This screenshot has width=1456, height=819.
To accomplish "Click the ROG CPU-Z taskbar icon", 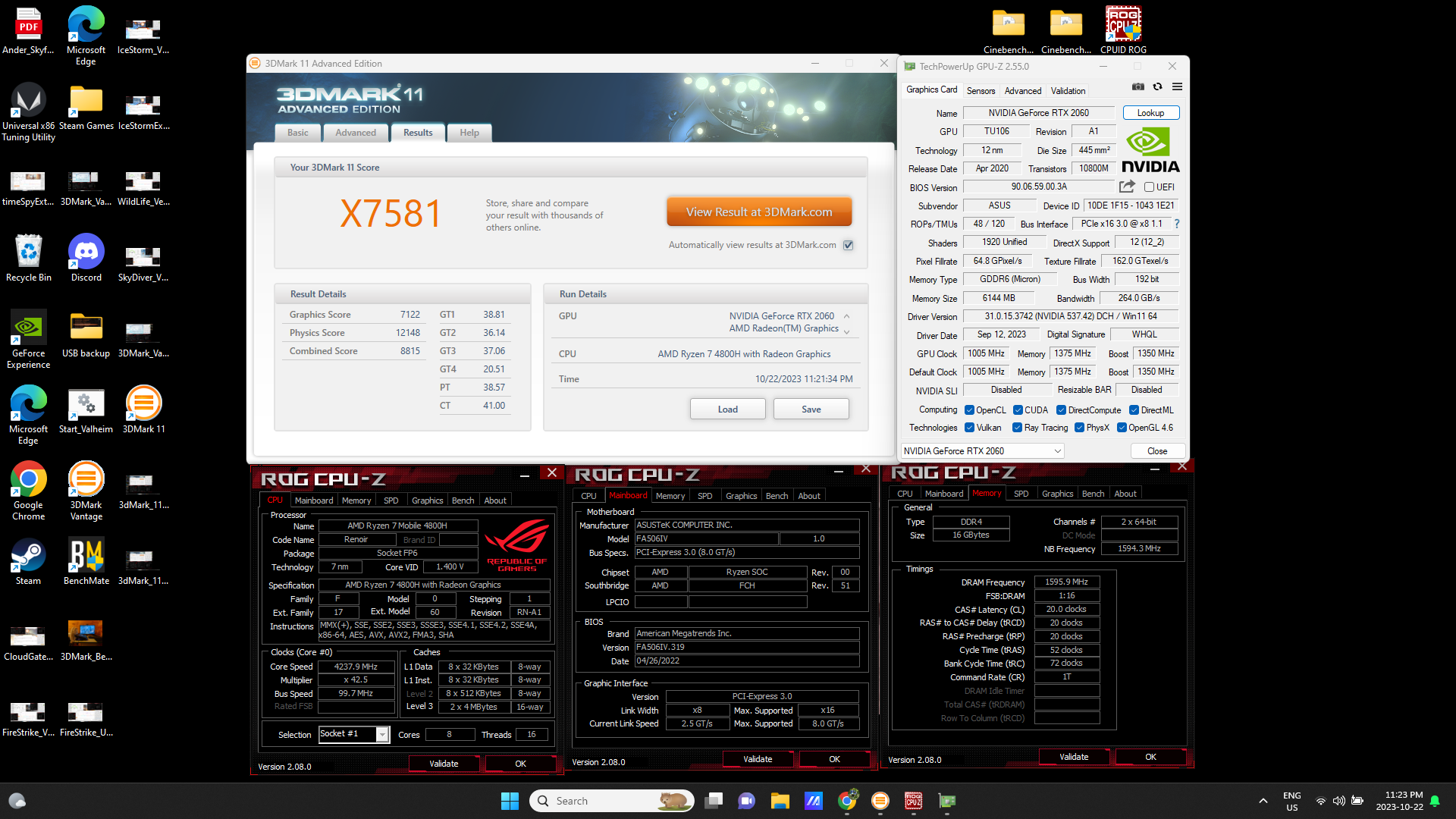I will click(913, 801).
